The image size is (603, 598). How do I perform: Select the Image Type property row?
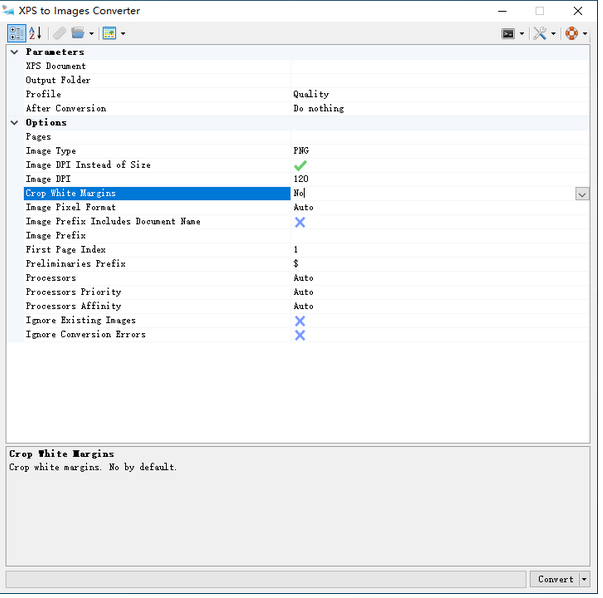[150, 151]
